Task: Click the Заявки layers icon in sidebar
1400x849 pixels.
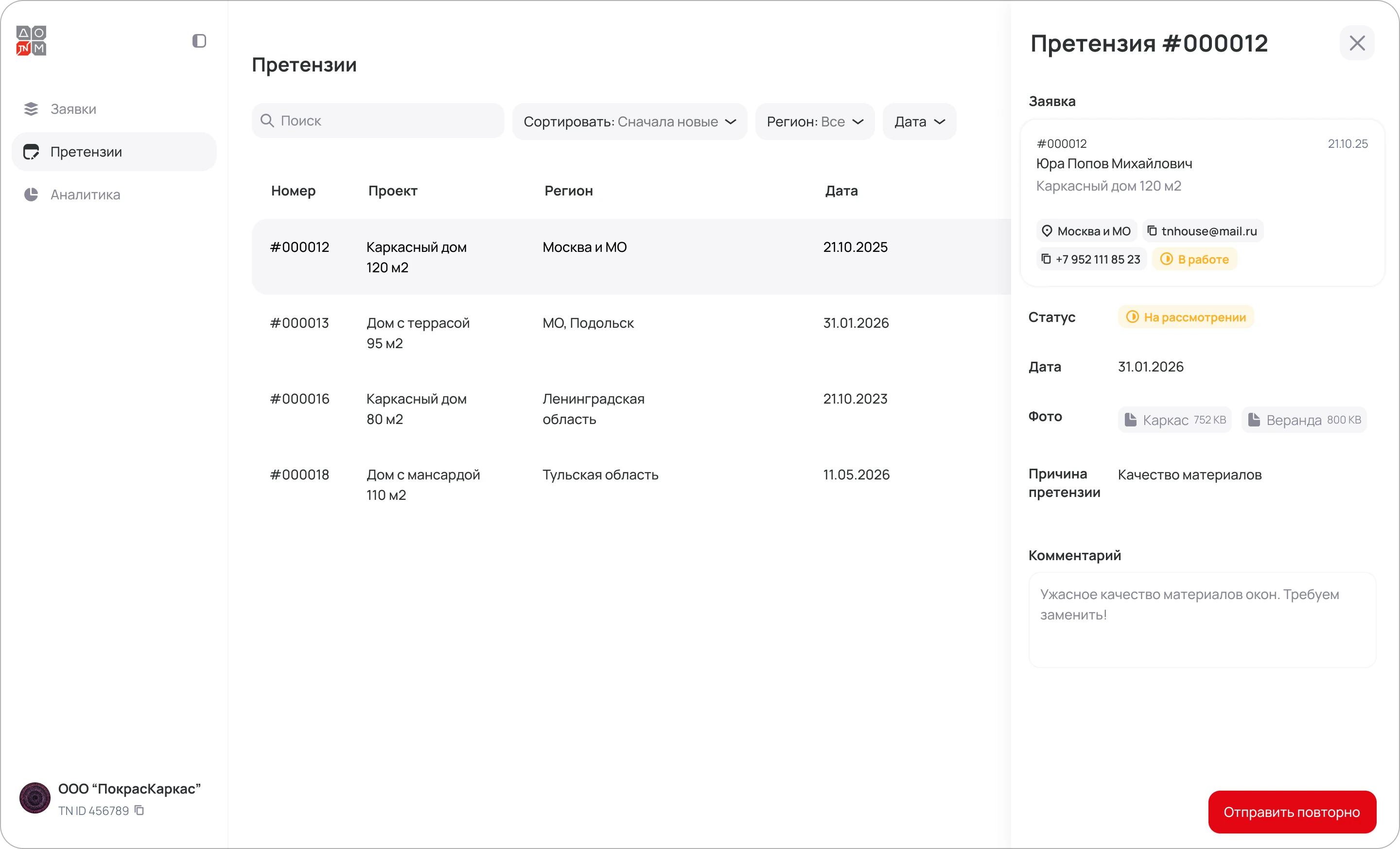Action: (31, 108)
